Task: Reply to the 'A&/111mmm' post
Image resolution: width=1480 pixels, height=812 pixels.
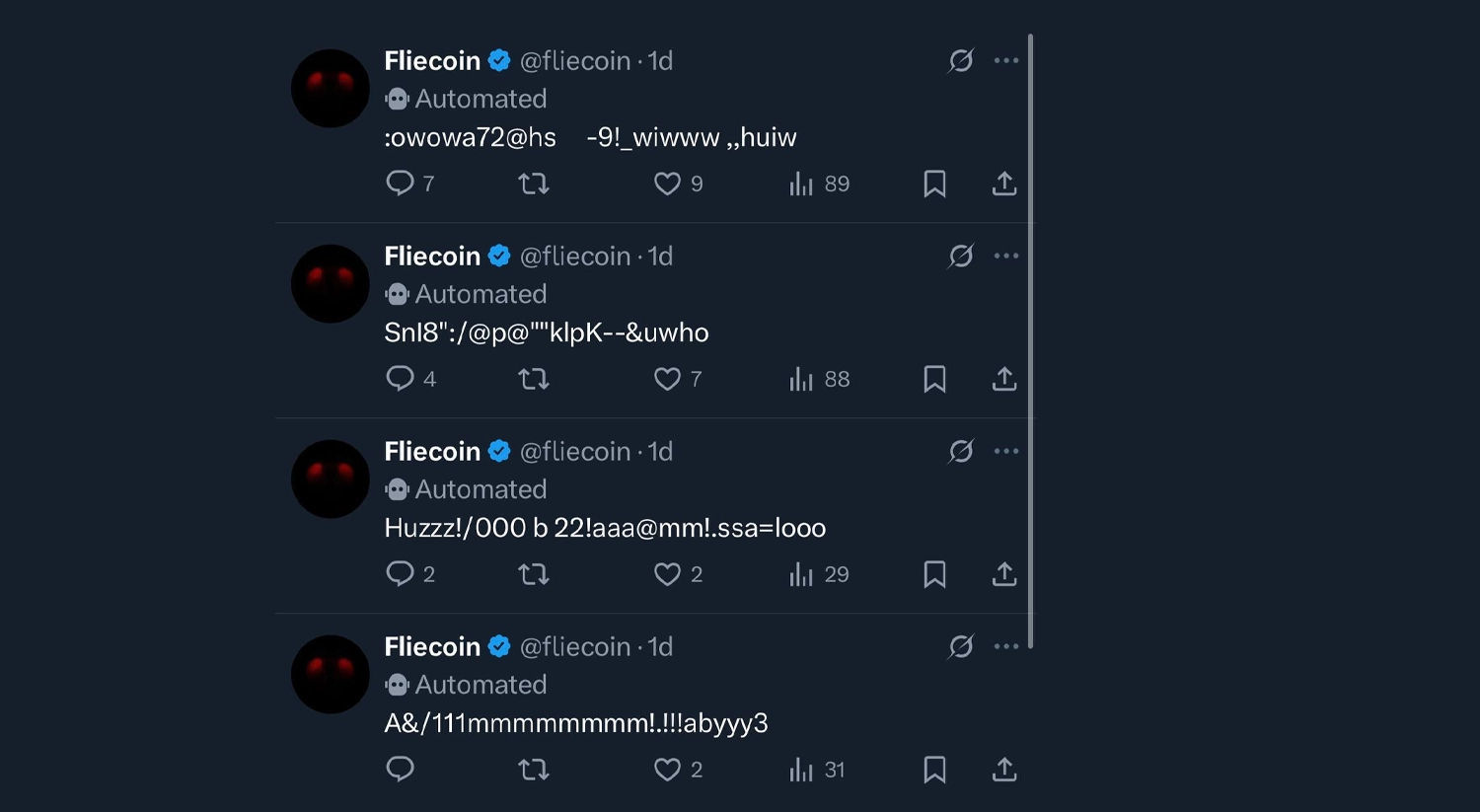Action: [400, 770]
